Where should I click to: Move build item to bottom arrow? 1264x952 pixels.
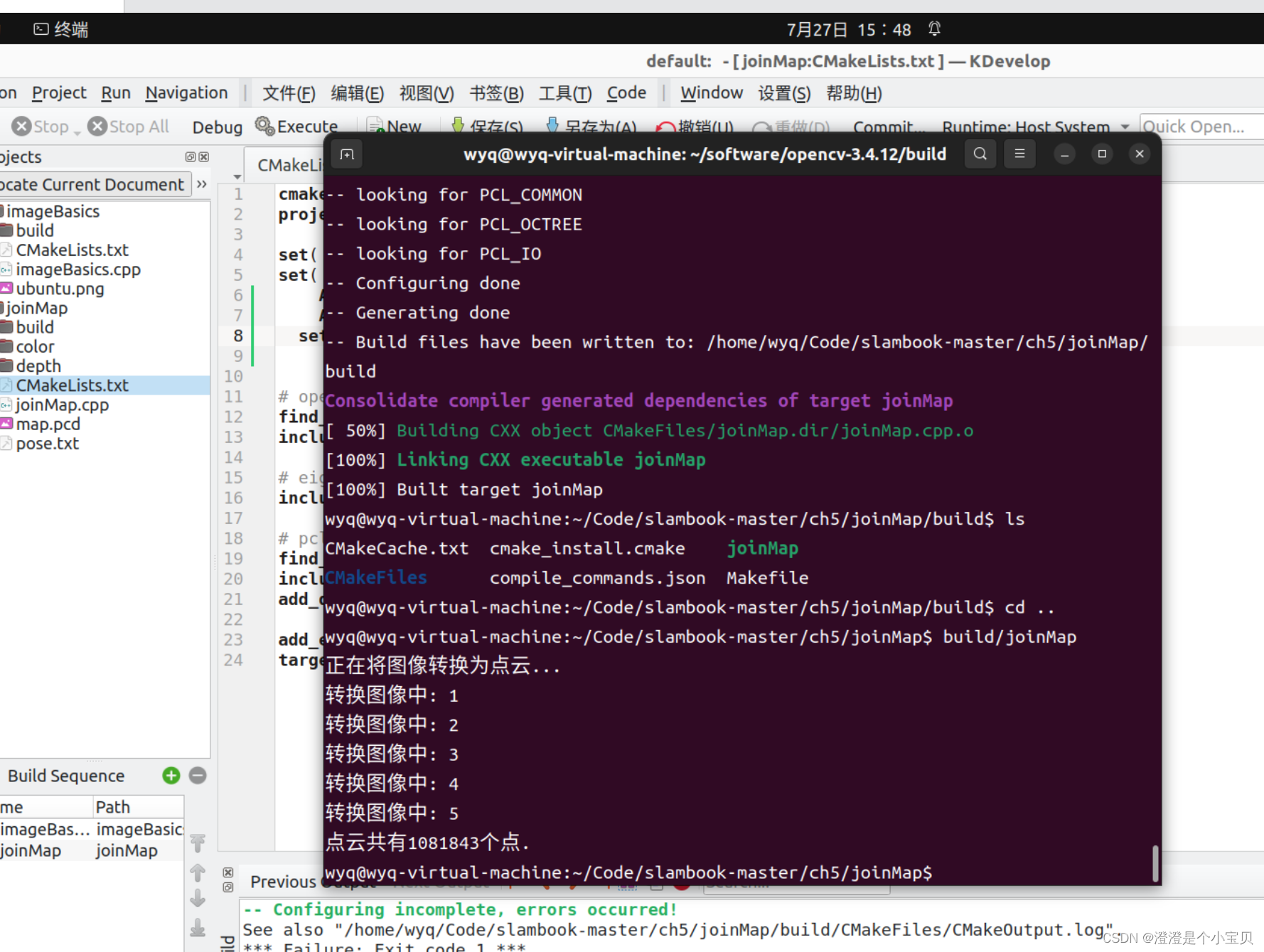[198, 928]
